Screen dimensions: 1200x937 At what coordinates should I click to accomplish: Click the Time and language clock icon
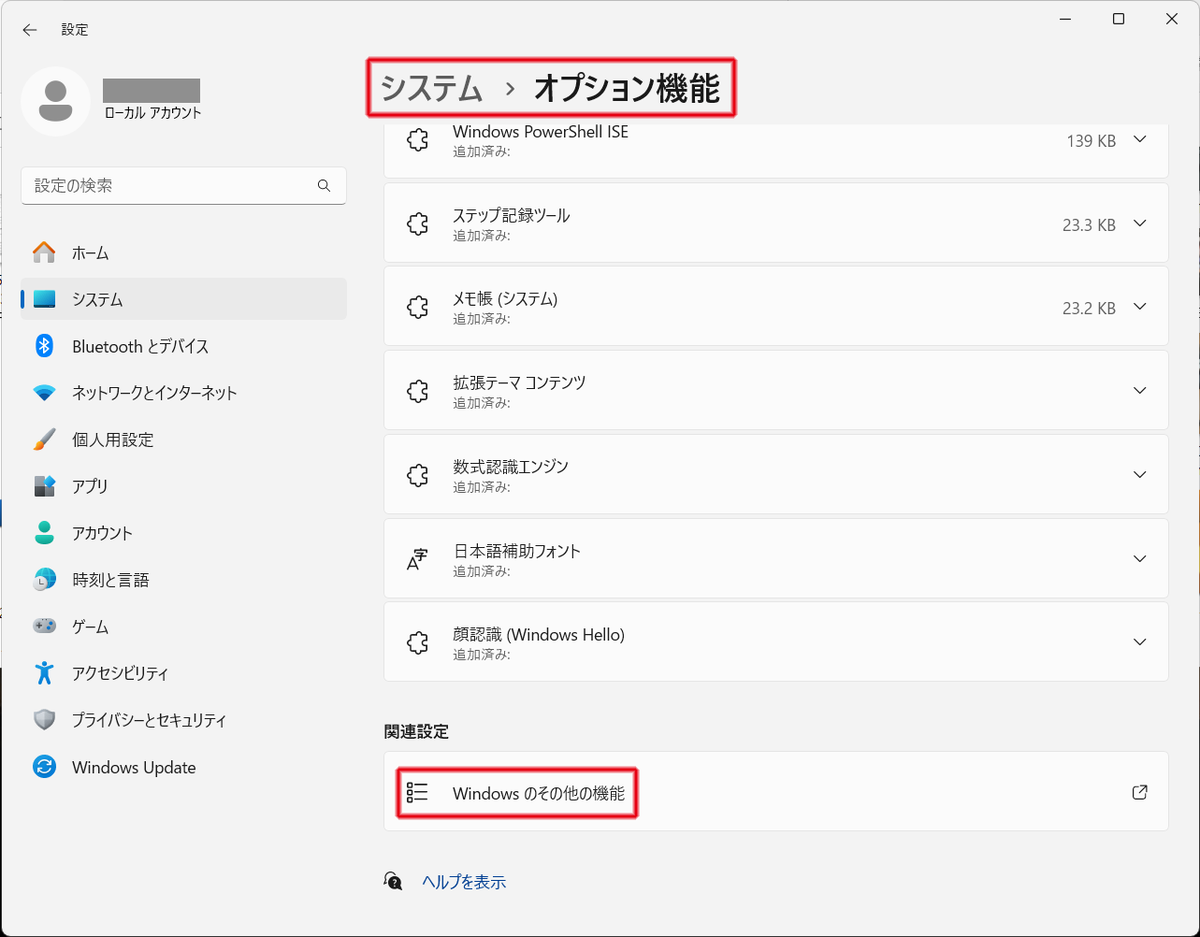coord(44,580)
